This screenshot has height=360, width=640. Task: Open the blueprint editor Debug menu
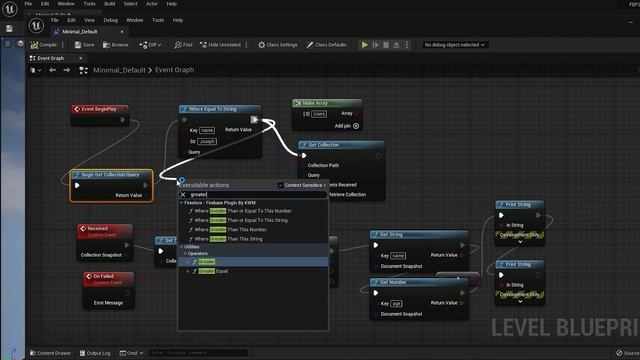[x=111, y=20]
